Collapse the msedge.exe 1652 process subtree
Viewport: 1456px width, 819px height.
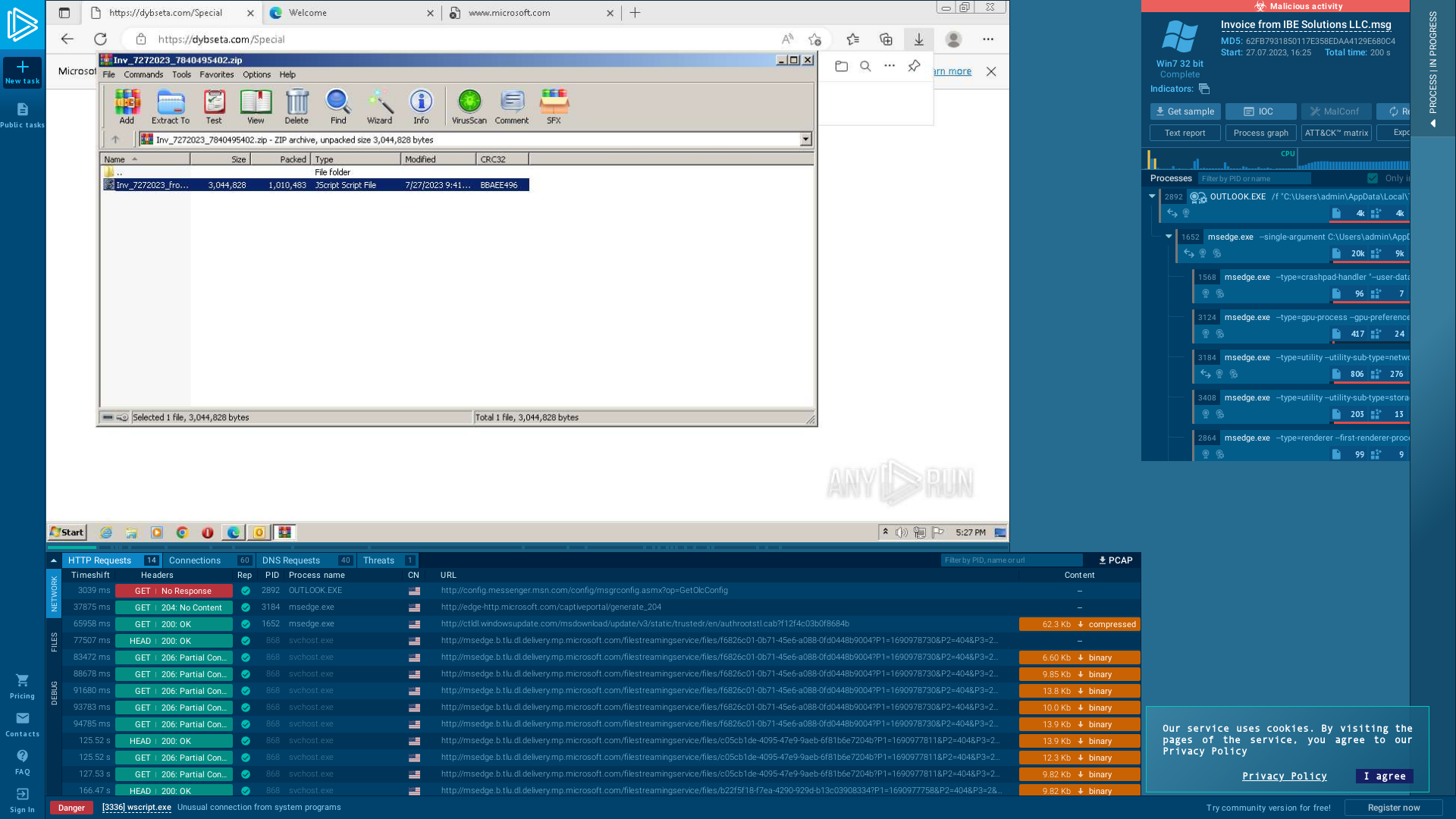1169,237
